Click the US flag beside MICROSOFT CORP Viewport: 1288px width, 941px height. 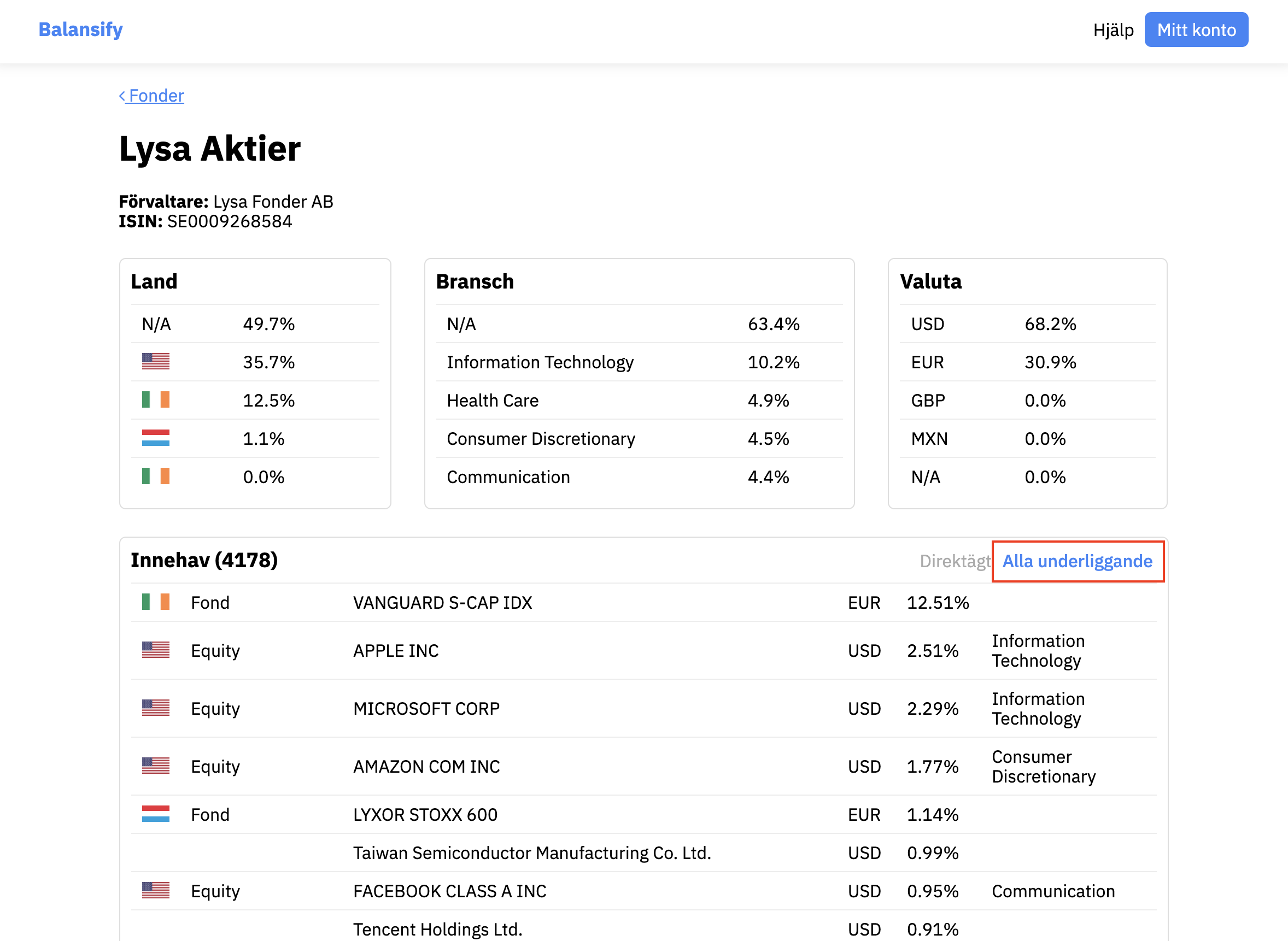point(156,708)
